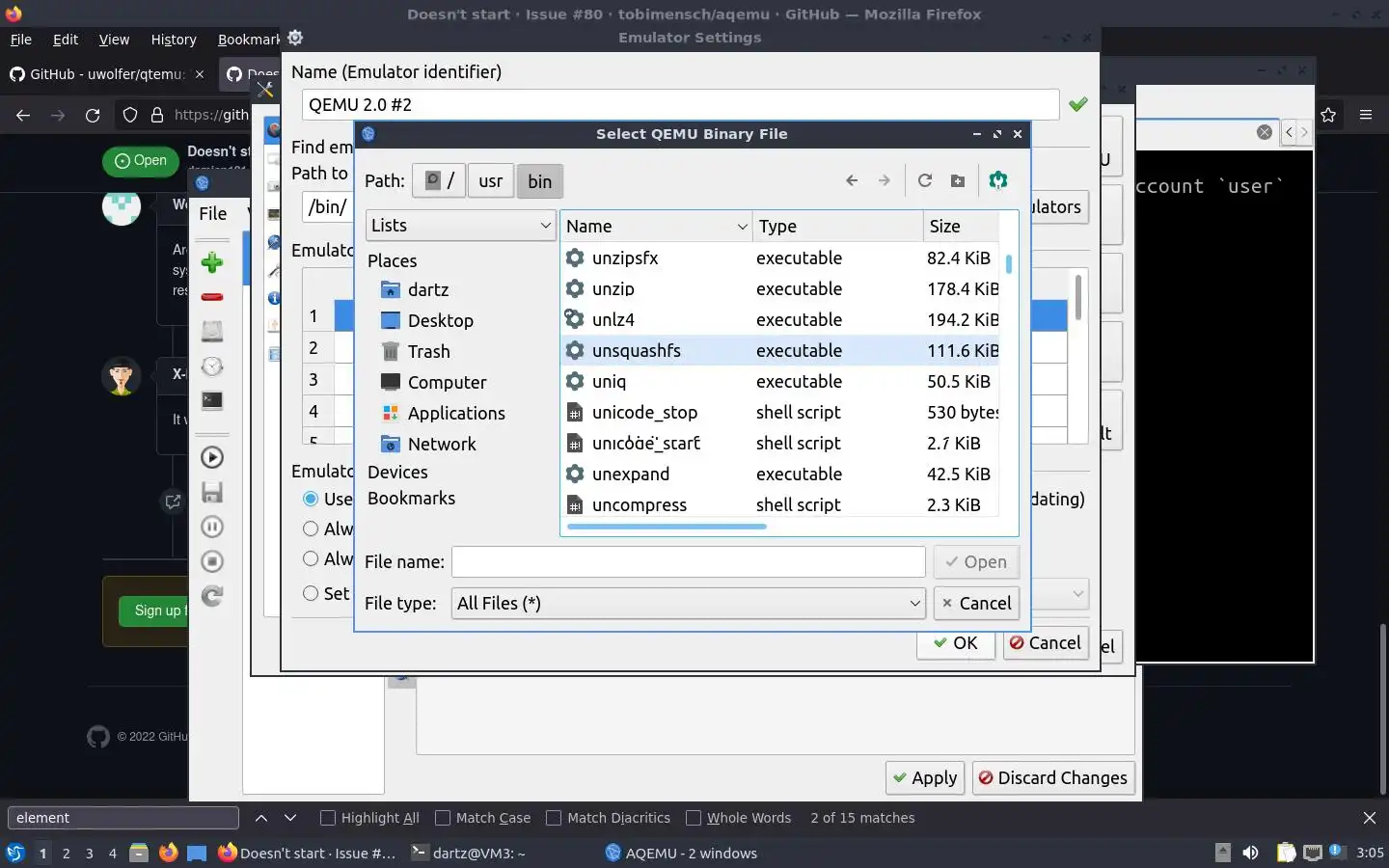
Task: Click Cancel in Emulator Settings
Action: pos(1046,643)
